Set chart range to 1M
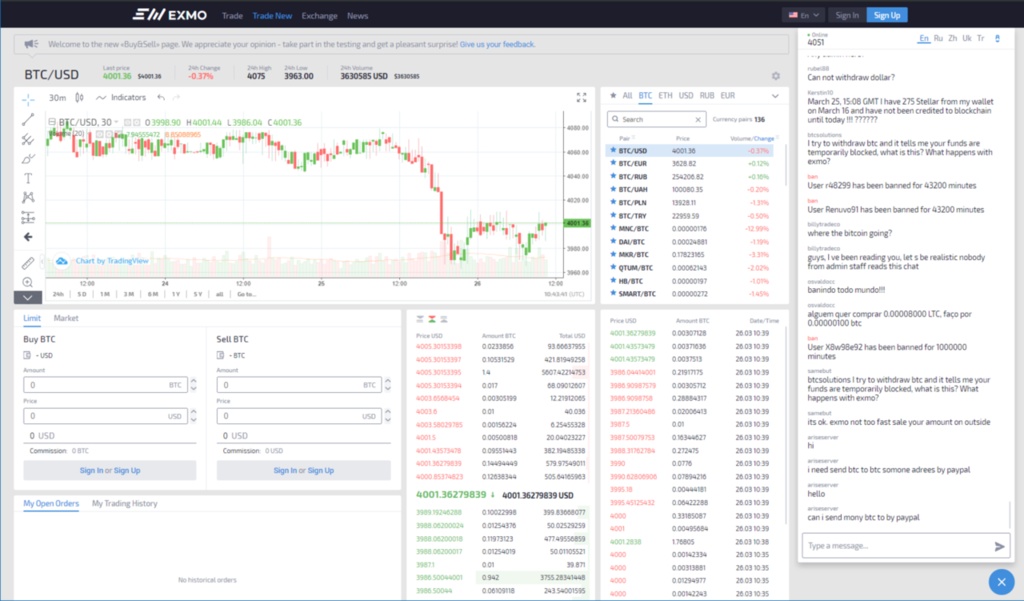 (104, 294)
